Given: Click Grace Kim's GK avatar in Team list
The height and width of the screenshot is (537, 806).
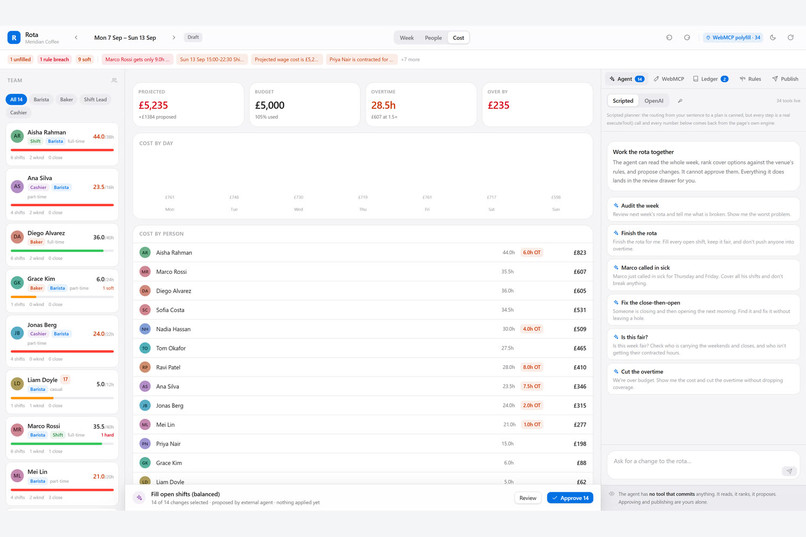Looking at the screenshot, I should click(x=17, y=283).
